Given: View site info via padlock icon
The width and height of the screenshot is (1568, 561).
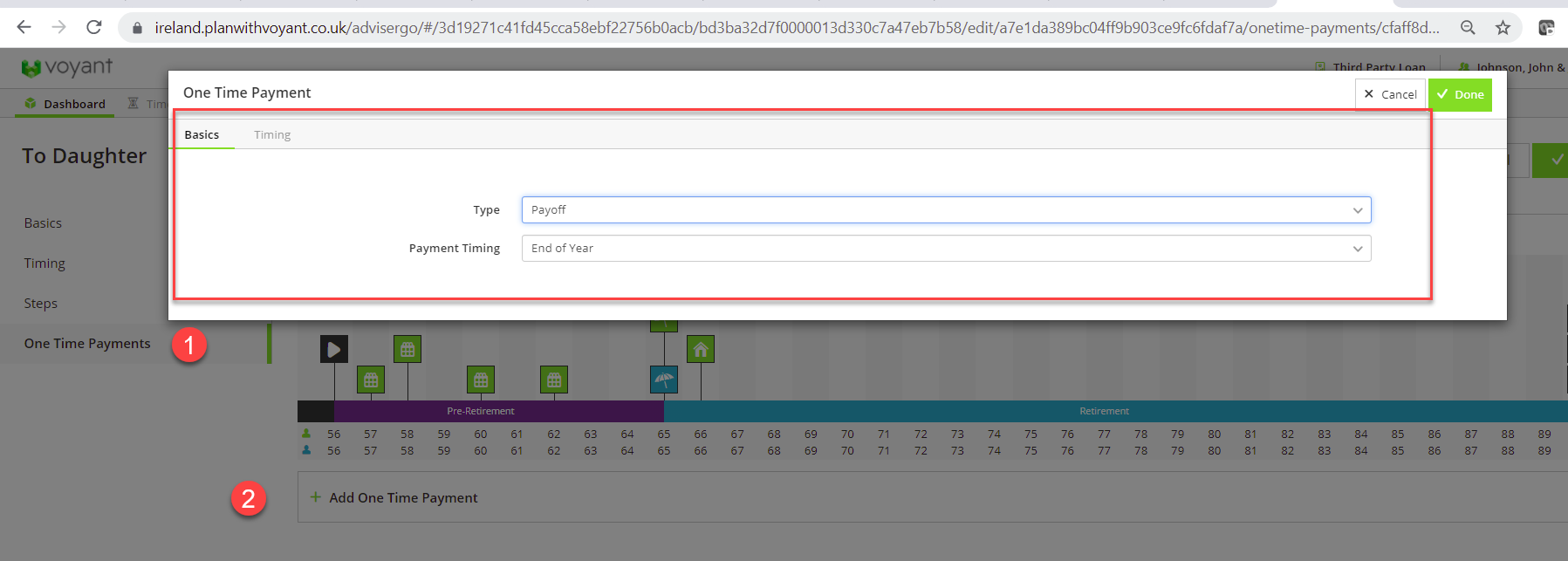Looking at the screenshot, I should 137,28.
